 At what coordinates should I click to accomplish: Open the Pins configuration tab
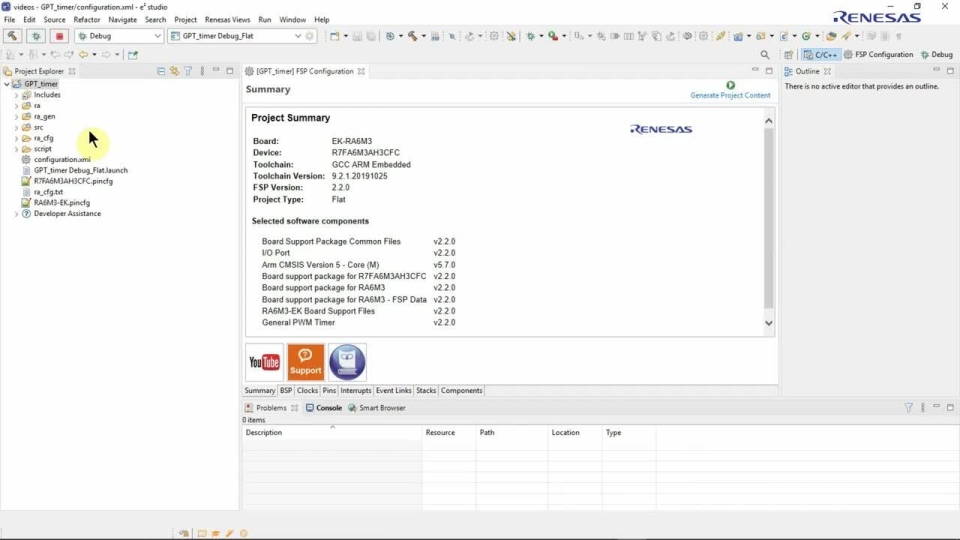point(329,391)
